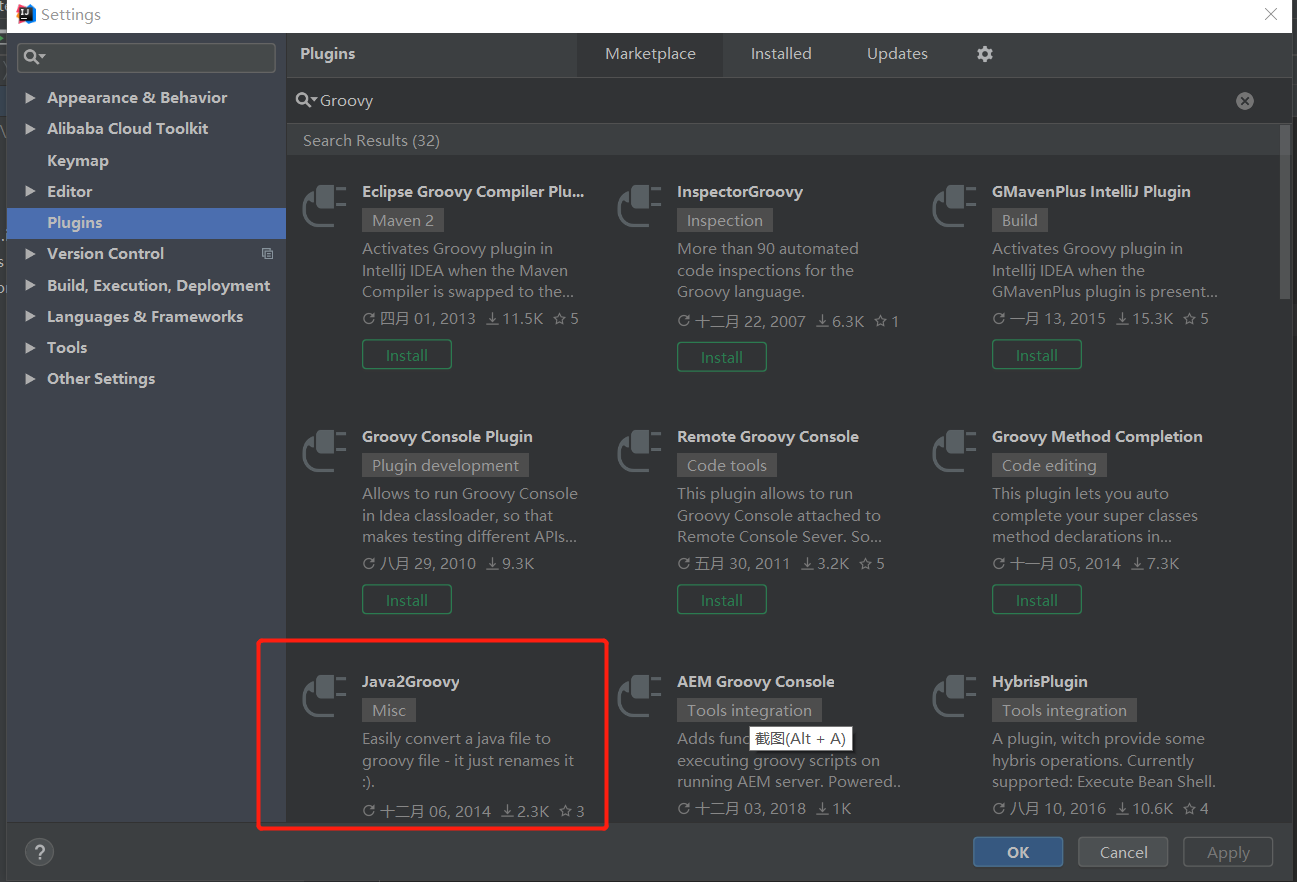Click the Build category tag
Screen dimensions: 1297x882
click(1020, 220)
